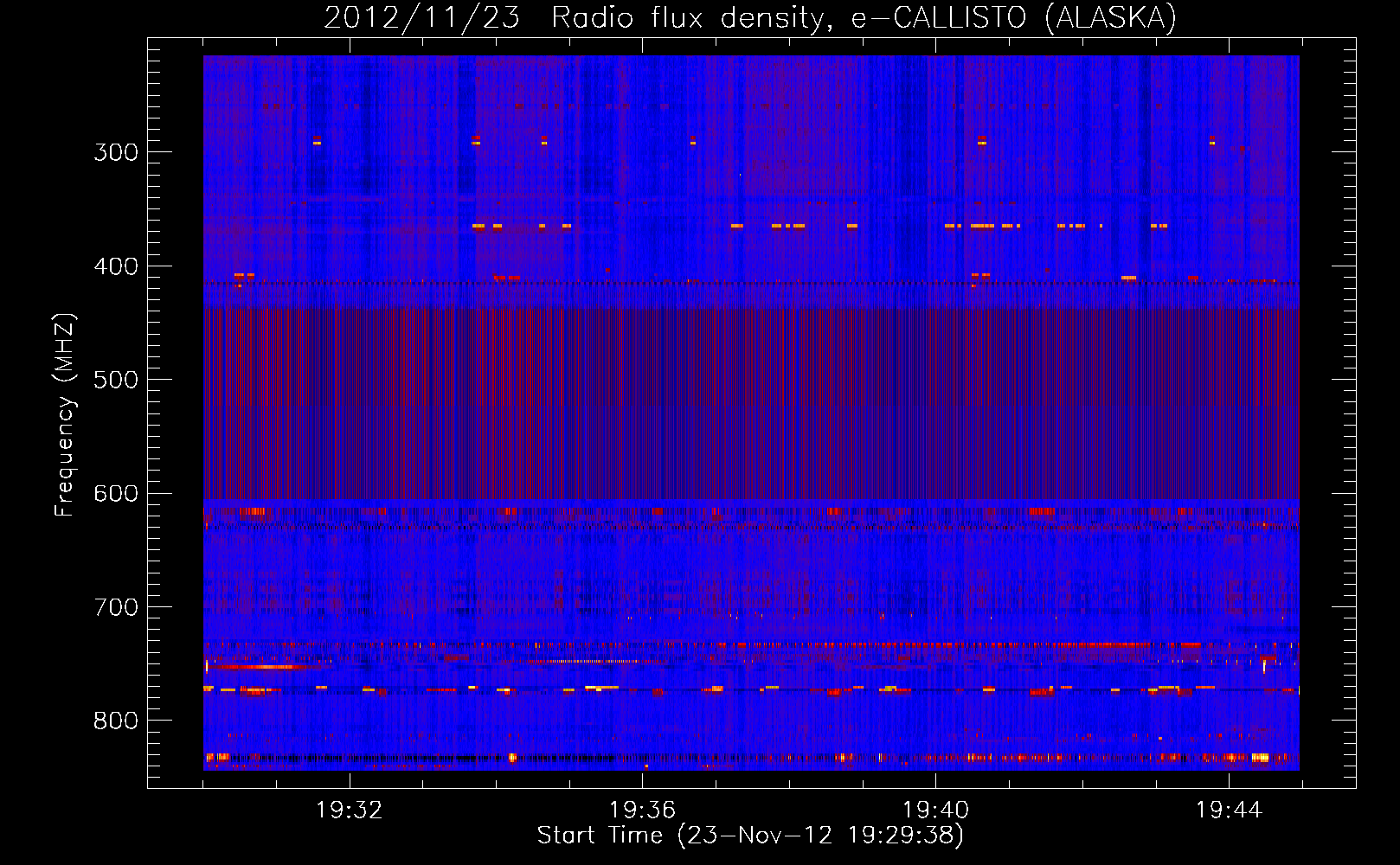Click the Start Time axis label
The width and height of the screenshot is (1400, 865).
(x=750, y=836)
